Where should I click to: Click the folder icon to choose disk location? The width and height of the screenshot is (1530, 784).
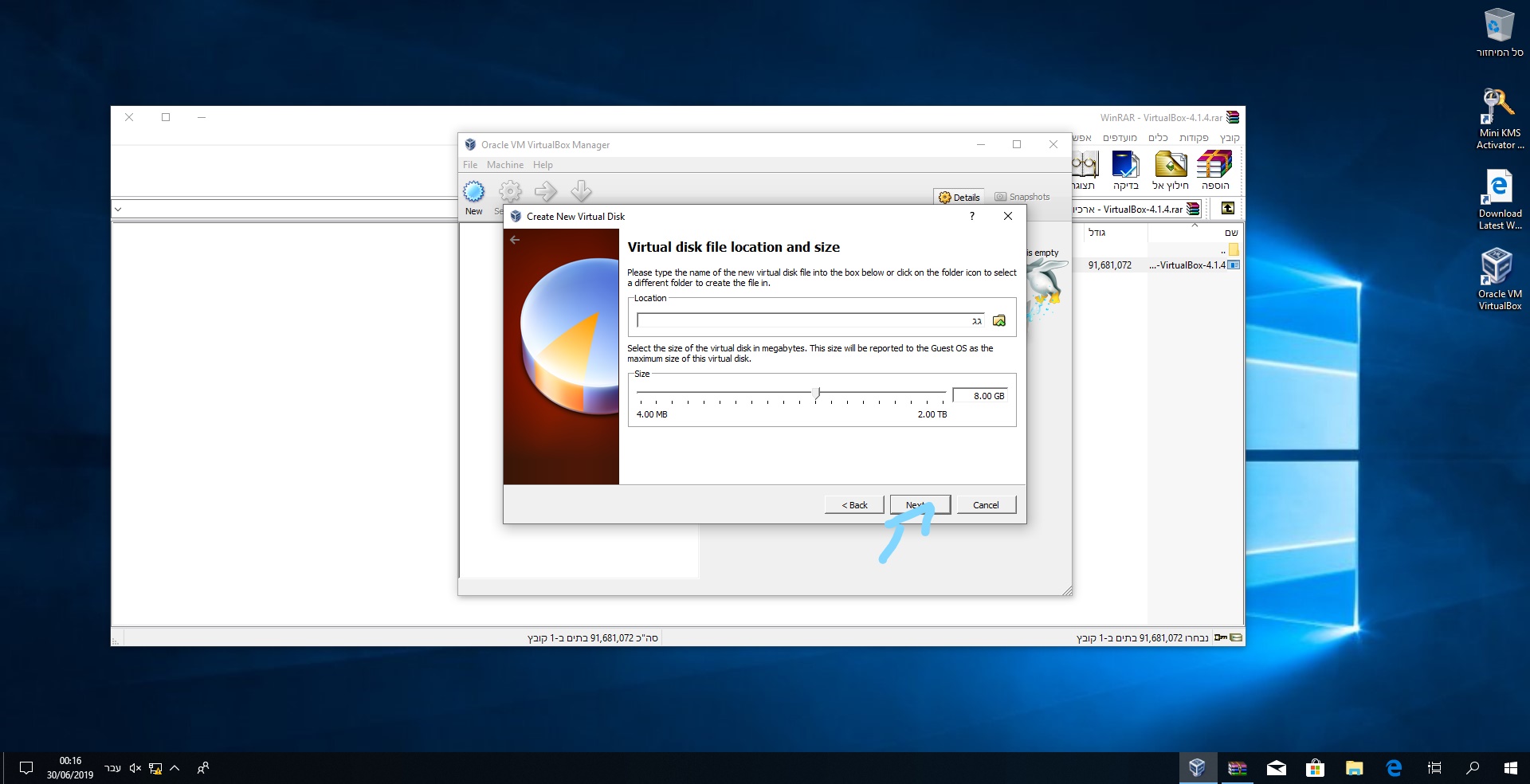(998, 320)
